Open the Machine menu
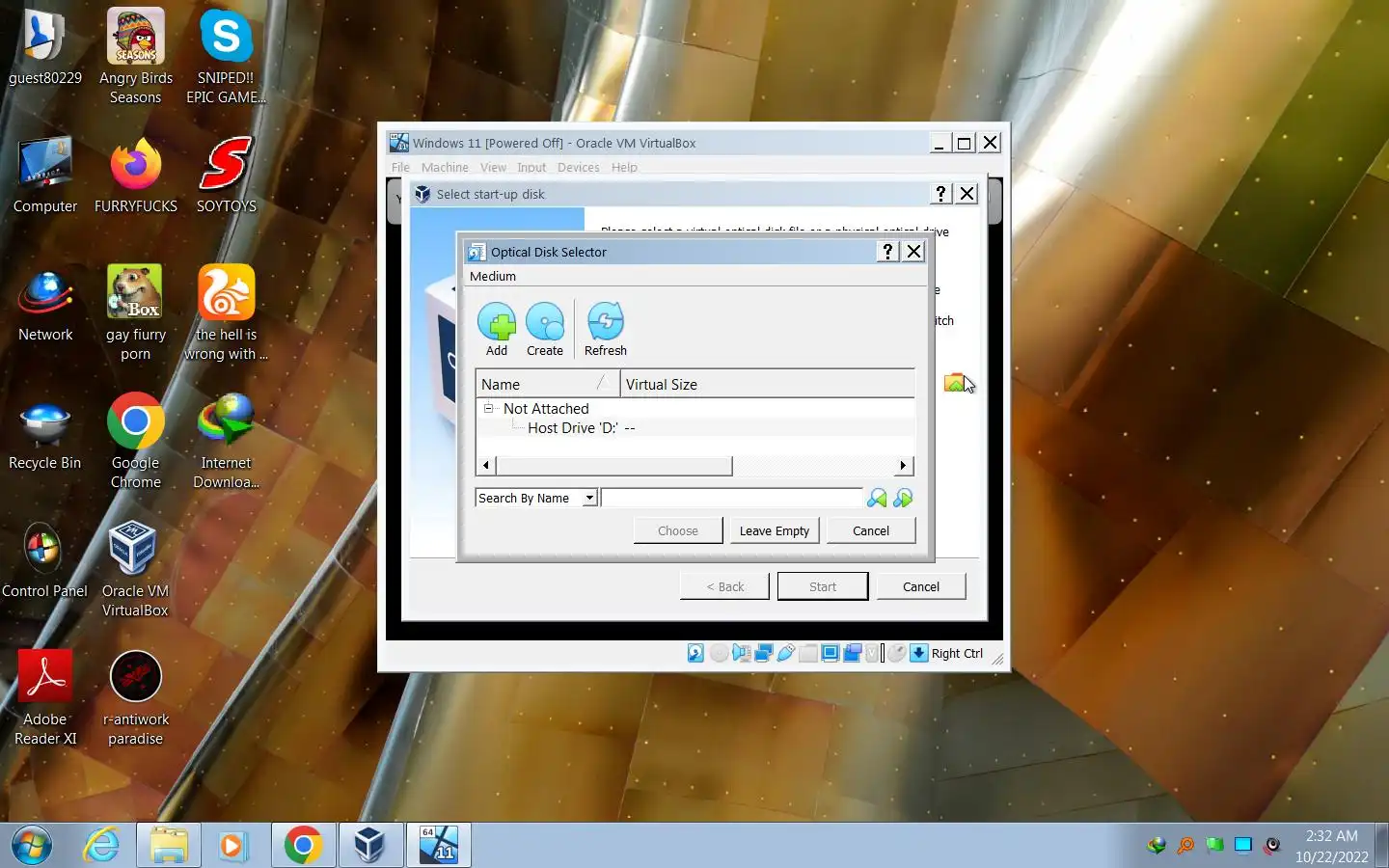Image resolution: width=1389 pixels, height=868 pixels. pyautogui.click(x=445, y=167)
